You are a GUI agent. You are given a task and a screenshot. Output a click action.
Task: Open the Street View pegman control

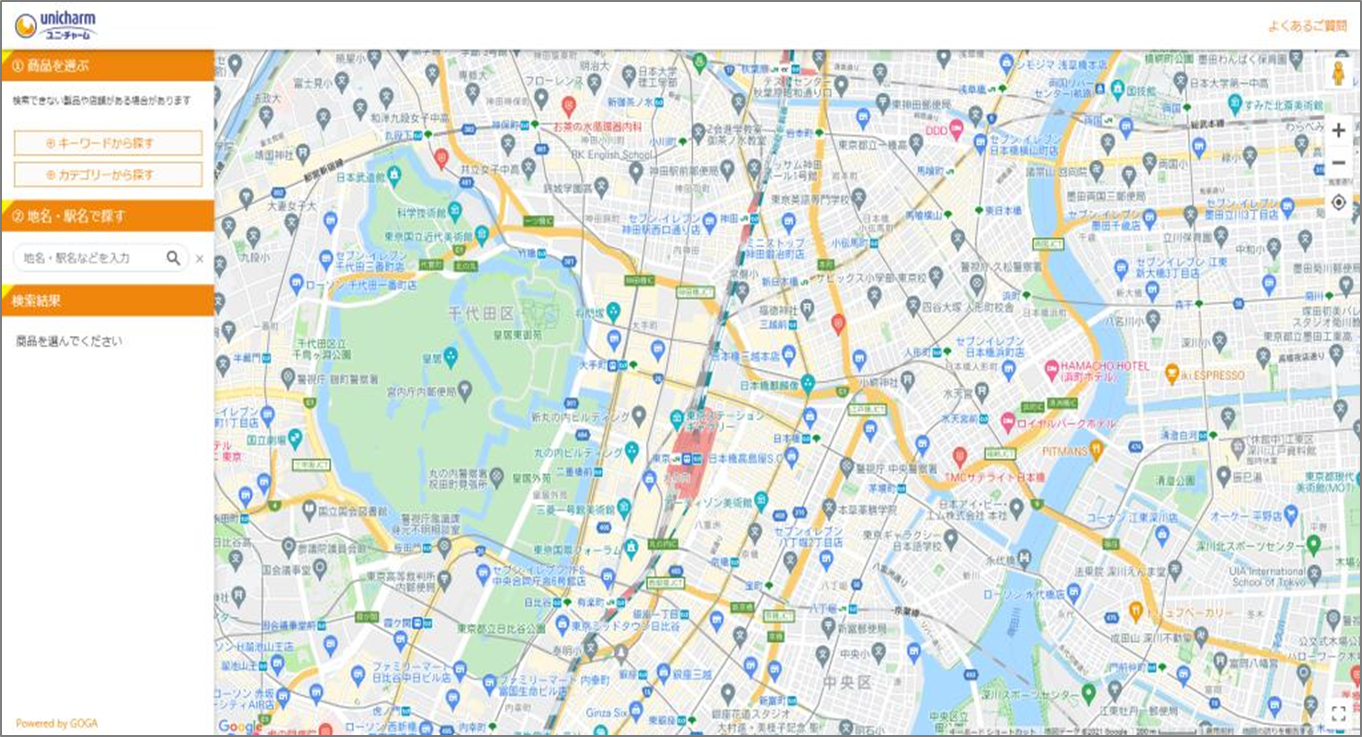pos(1338,74)
